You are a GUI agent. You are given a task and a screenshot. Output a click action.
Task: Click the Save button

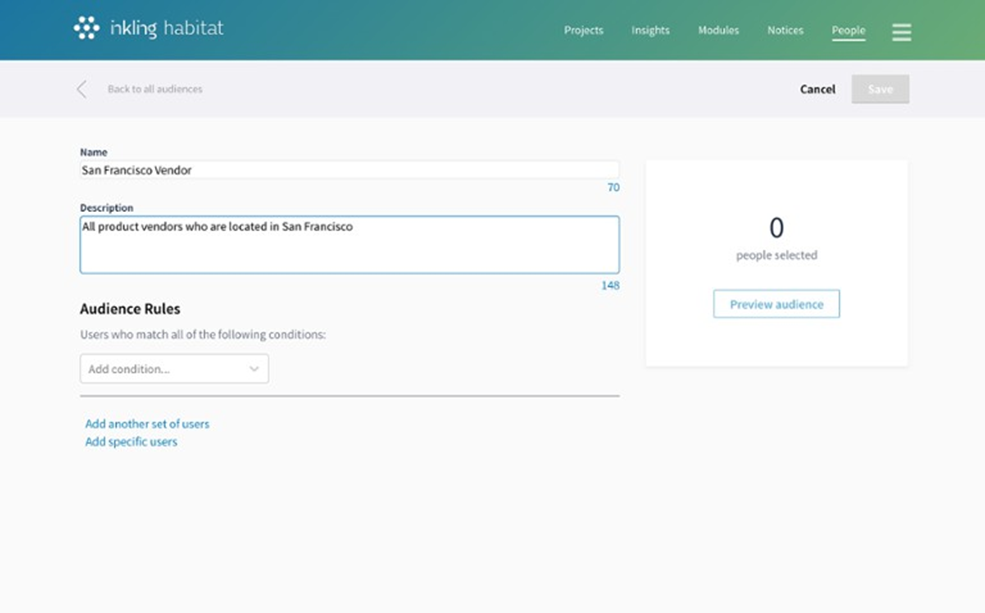(x=880, y=89)
